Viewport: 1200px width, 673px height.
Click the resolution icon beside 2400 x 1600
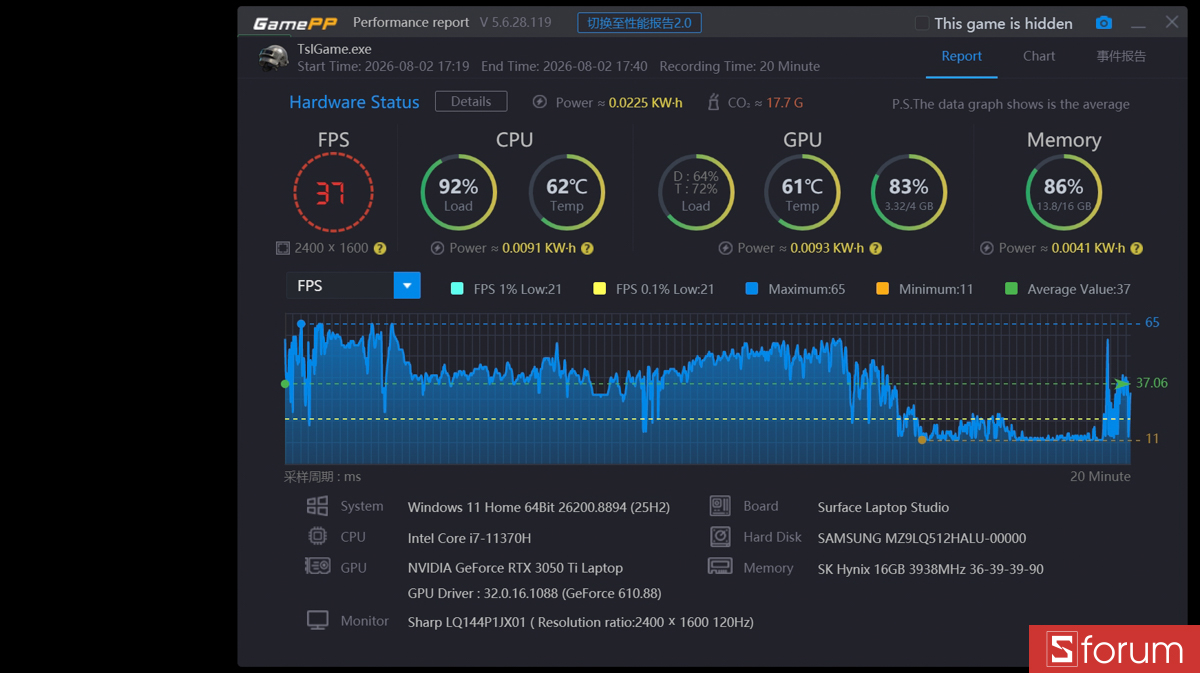click(283, 248)
